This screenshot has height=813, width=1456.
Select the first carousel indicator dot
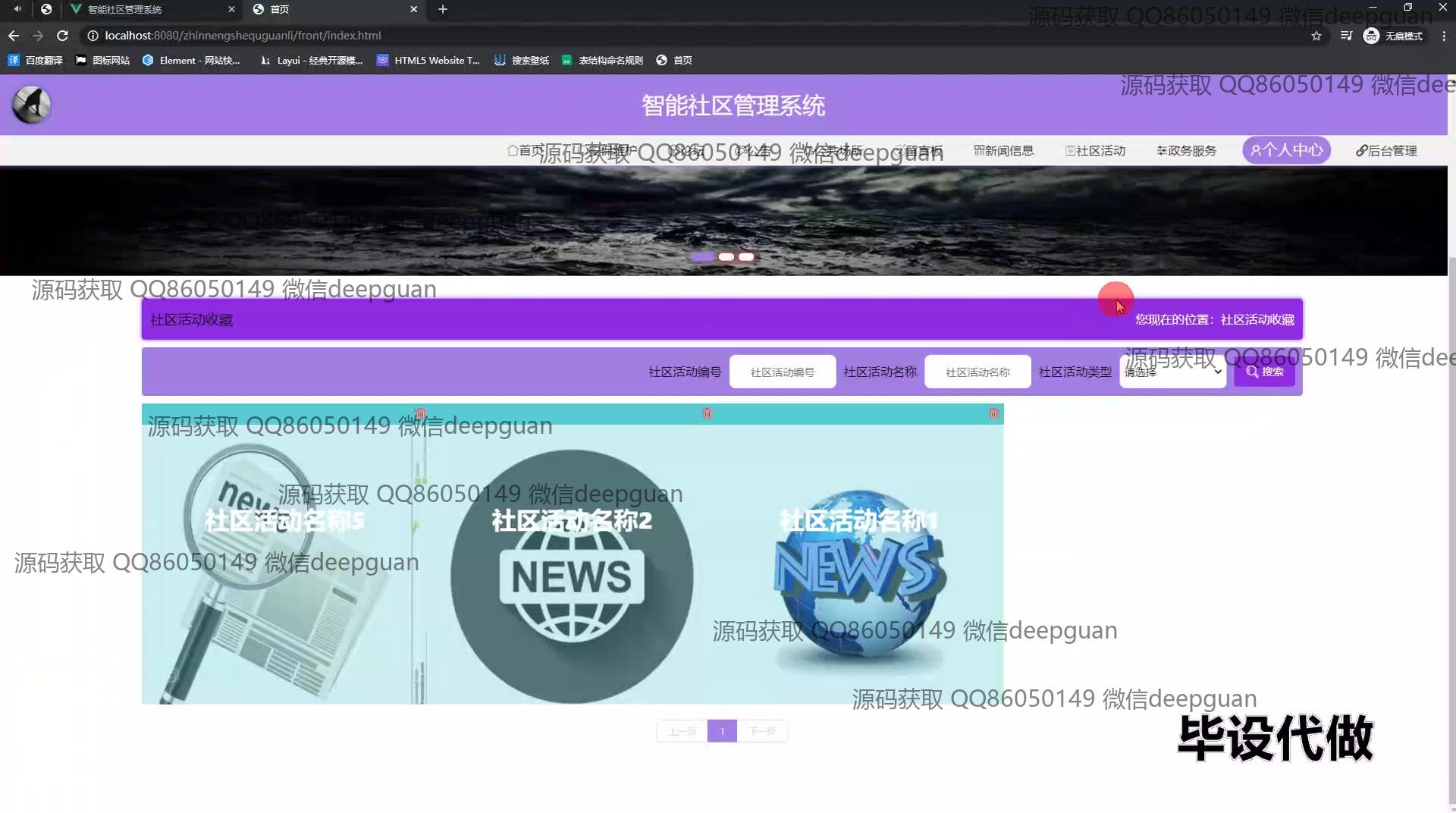click(702, 256)
